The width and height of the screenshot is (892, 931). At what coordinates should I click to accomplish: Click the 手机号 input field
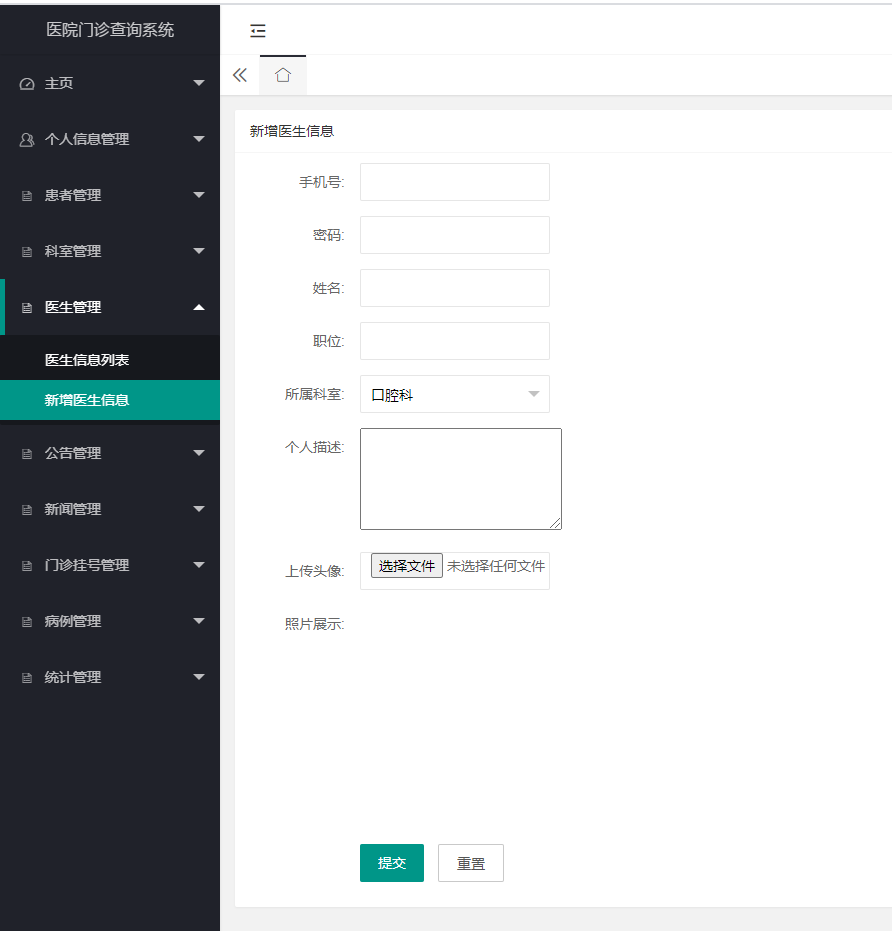(x=455, y=182)
